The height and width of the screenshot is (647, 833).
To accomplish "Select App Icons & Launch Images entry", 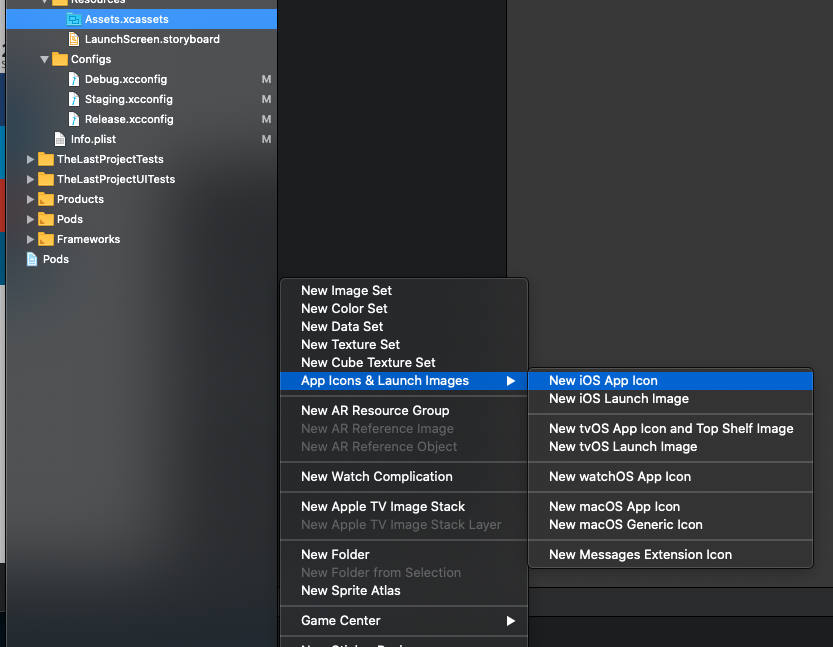I will [404, 381].
